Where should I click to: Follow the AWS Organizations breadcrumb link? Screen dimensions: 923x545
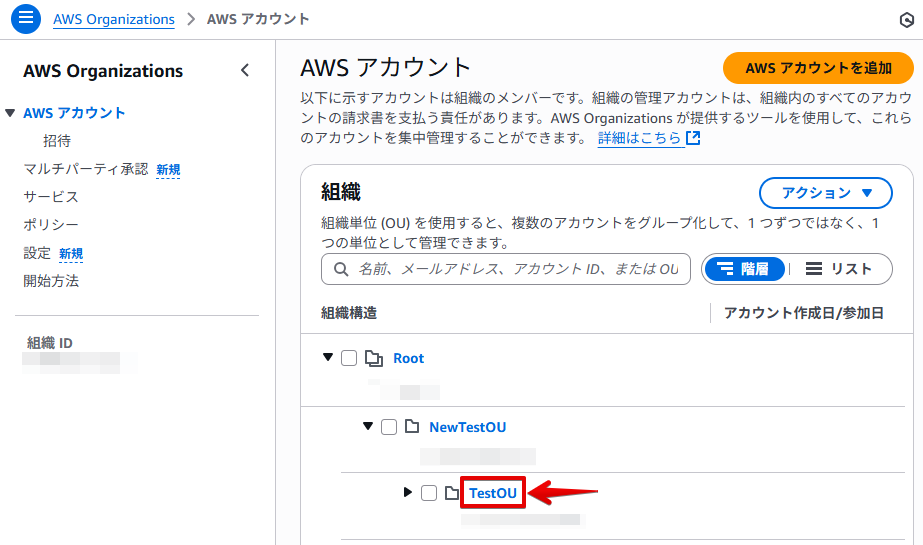tap(114, 19)
